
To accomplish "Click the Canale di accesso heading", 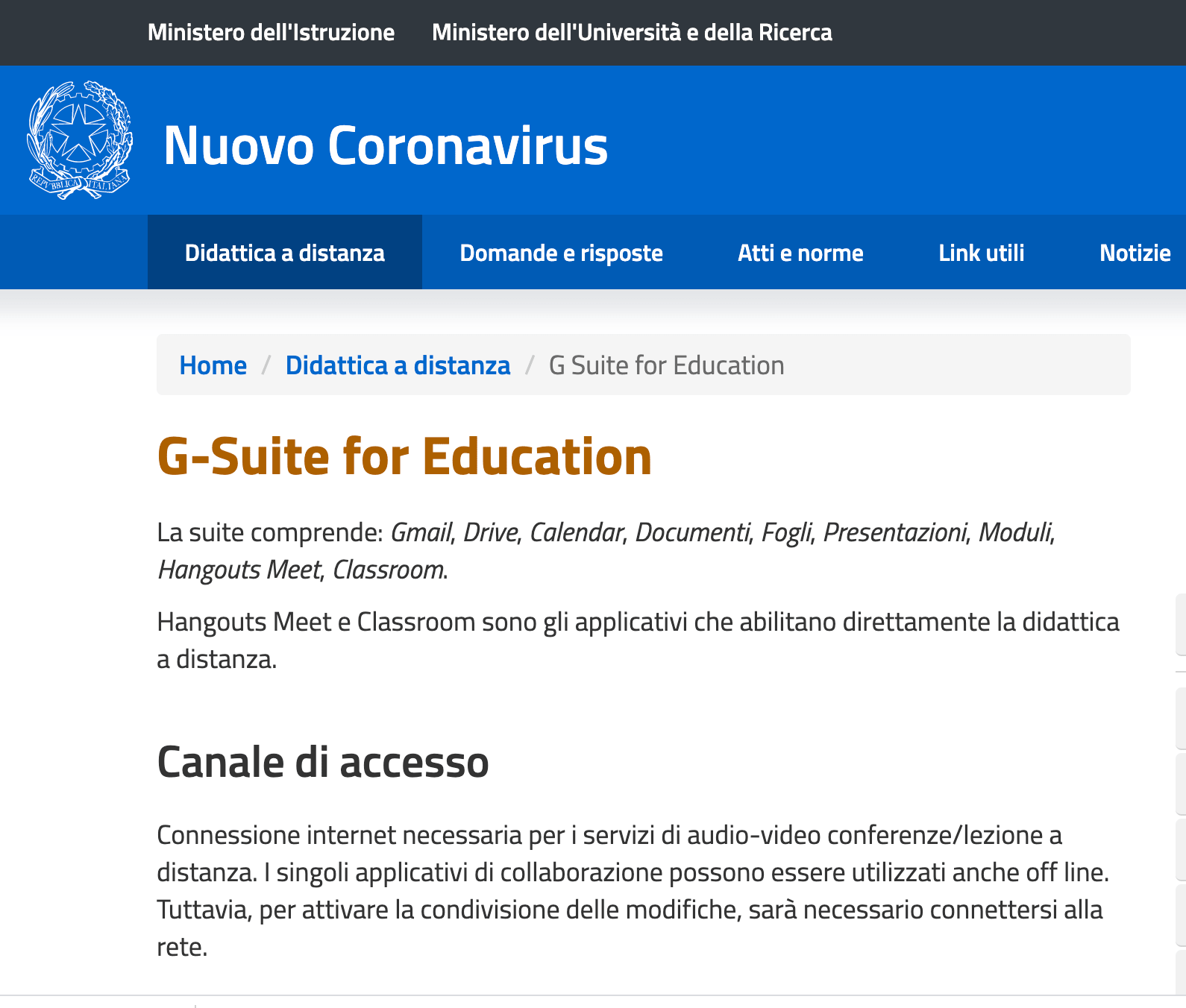I will [x=323, y=762].
